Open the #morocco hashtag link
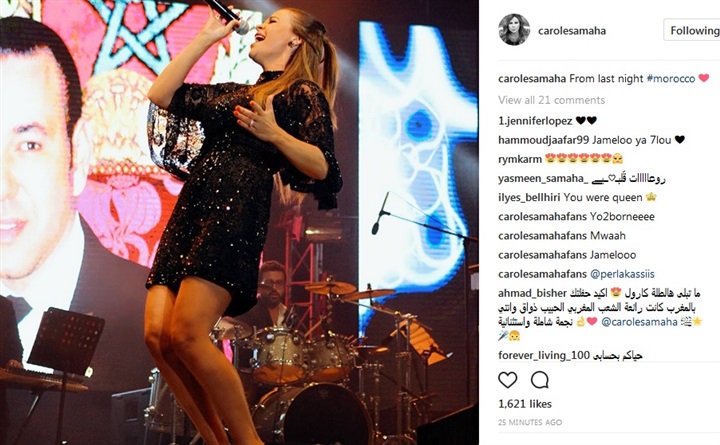This screenshot has width=720, height=445. coord(671,79)
